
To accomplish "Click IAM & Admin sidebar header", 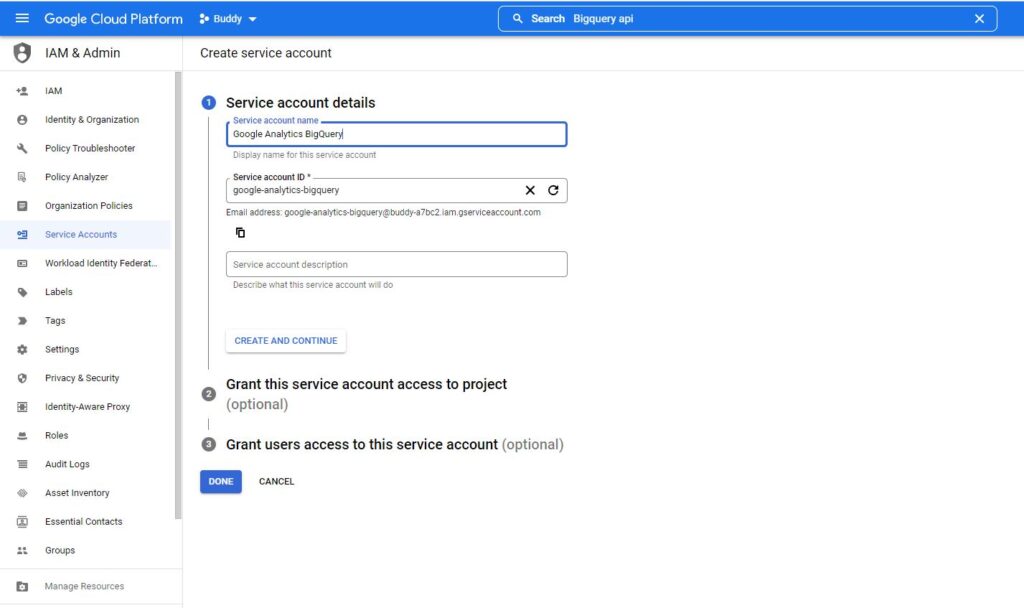I will pyautogui.click(x=82, y=53).
